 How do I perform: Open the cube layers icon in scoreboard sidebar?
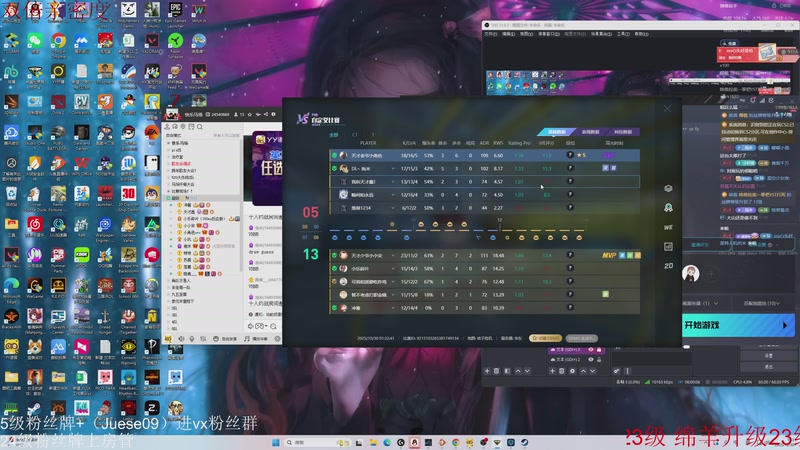tap(668, 188)
